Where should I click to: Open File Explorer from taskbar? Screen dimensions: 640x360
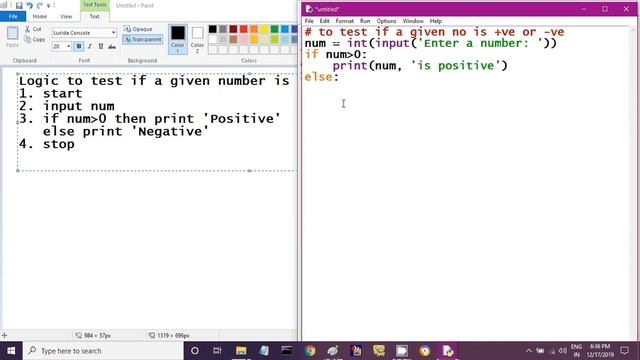point(241,351)
